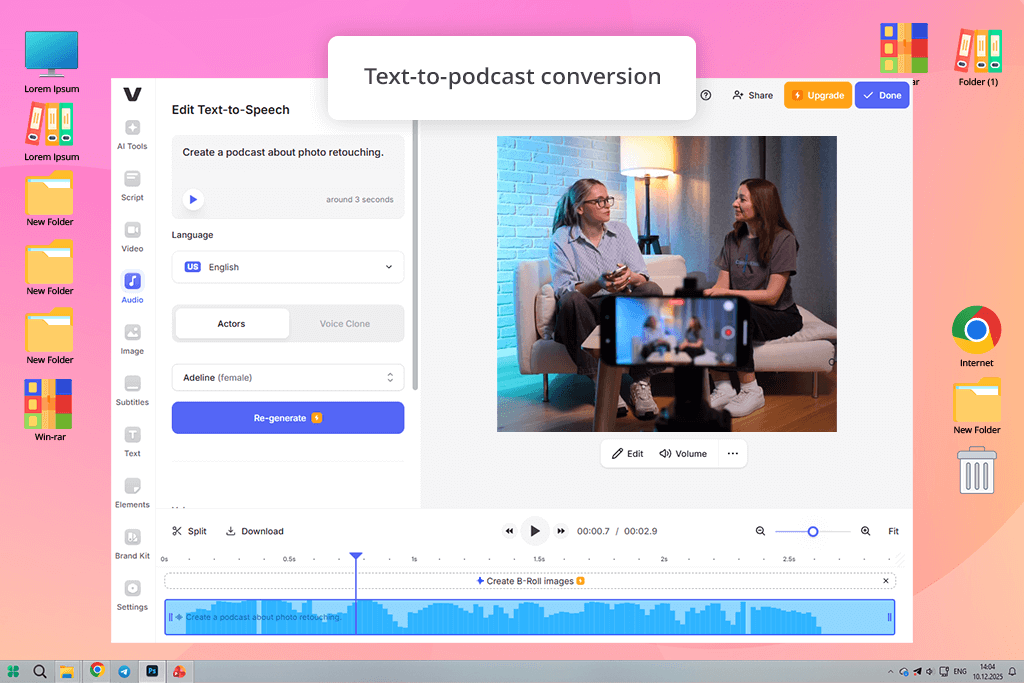This screenshot has height=683, width=1024.
Task: Download the audio from the timeline toolbar
Action: pos(254,531)
